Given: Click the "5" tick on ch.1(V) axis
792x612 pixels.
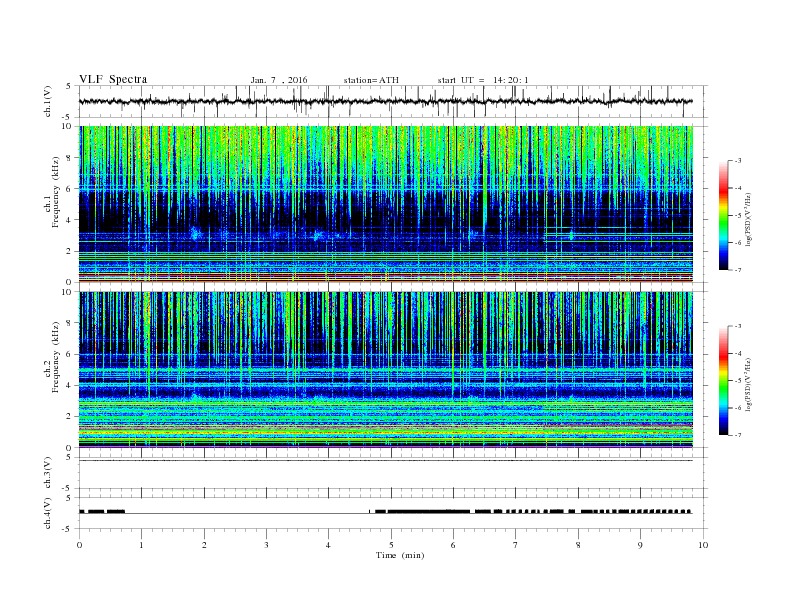Looking at the screenshot, I should click(69, 86).
